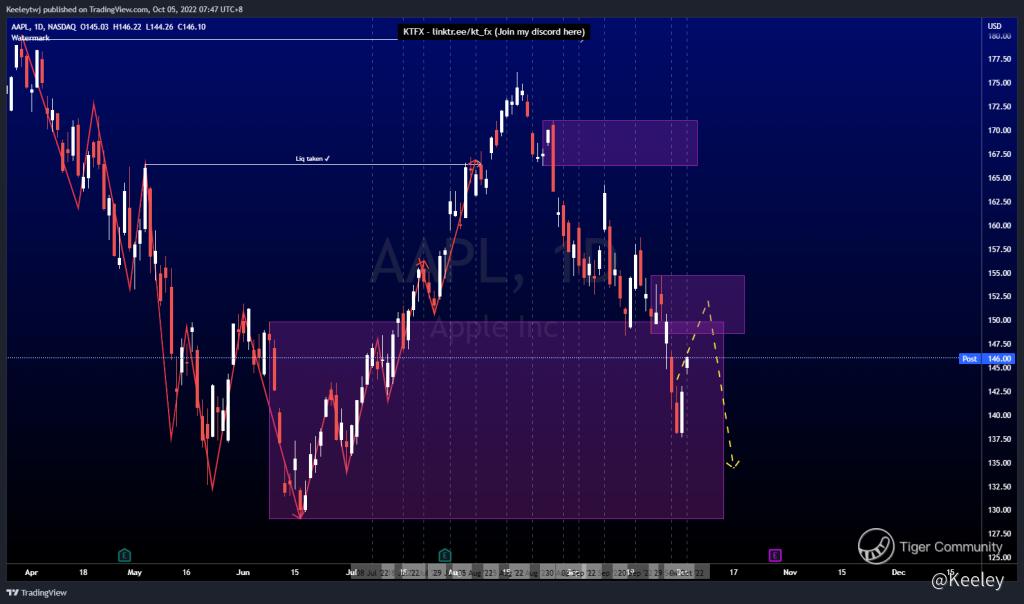The width and height of the screenshot is (1024, 604).
Task: Click the purple upcoming earnings E icon
Action: point(775,556)
